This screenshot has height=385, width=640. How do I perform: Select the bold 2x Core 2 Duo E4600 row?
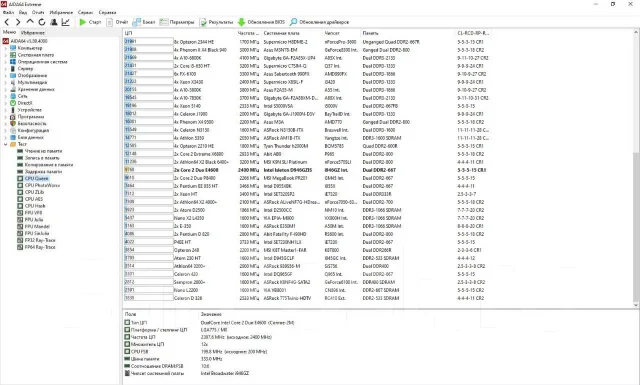[x=306, y=170]
